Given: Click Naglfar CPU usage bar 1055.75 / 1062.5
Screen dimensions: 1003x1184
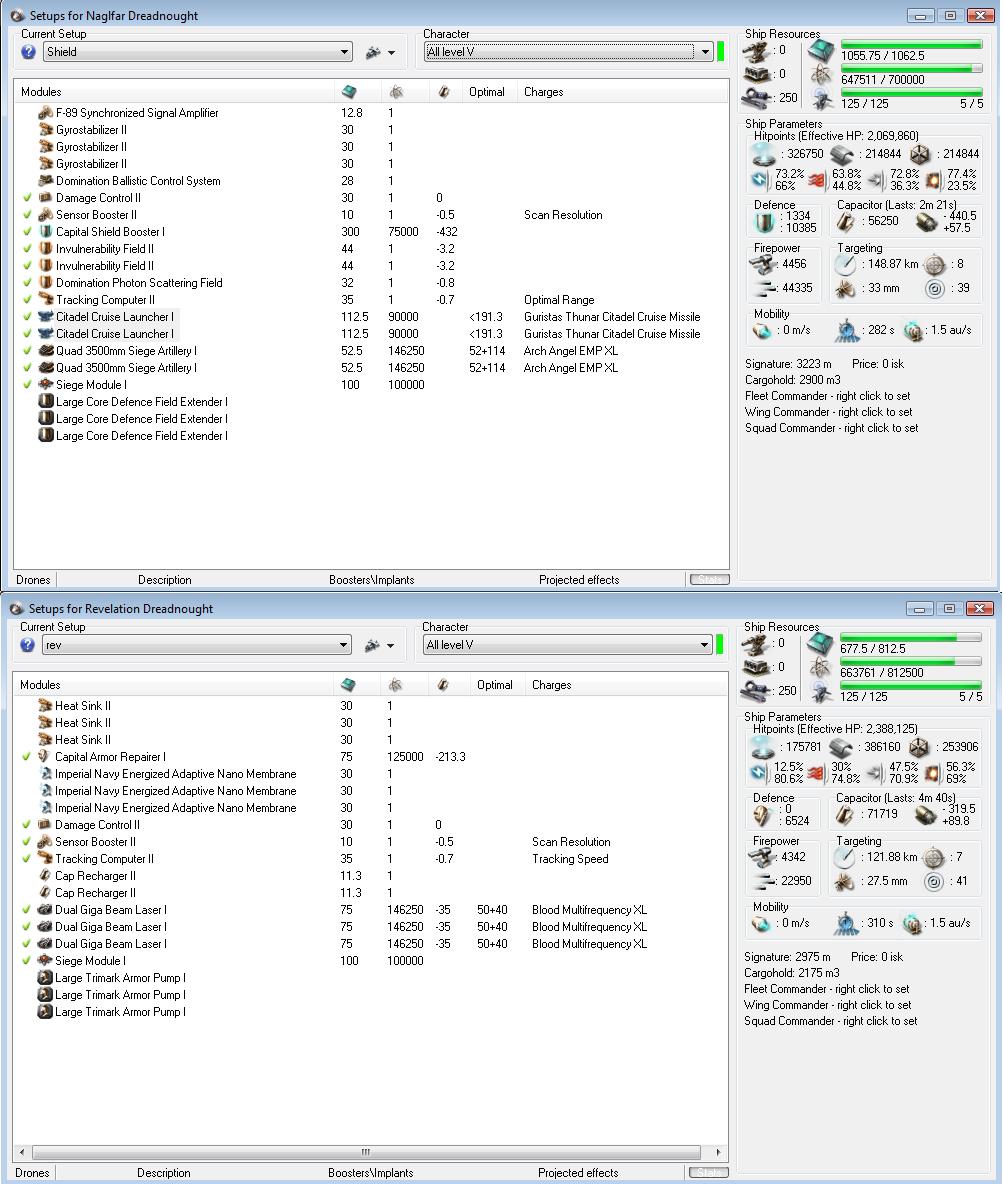Looking at the screenshot, I should click(x=911, y=45).
